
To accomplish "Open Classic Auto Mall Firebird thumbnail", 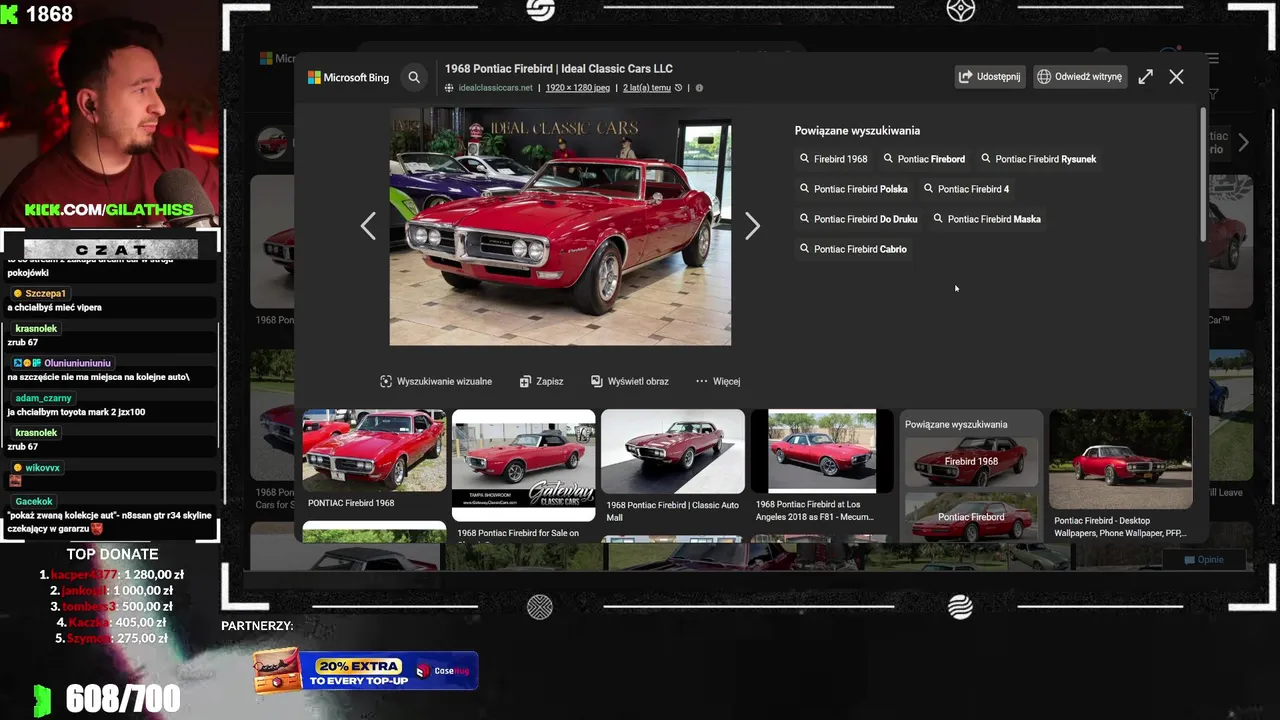I will [672, 451].
